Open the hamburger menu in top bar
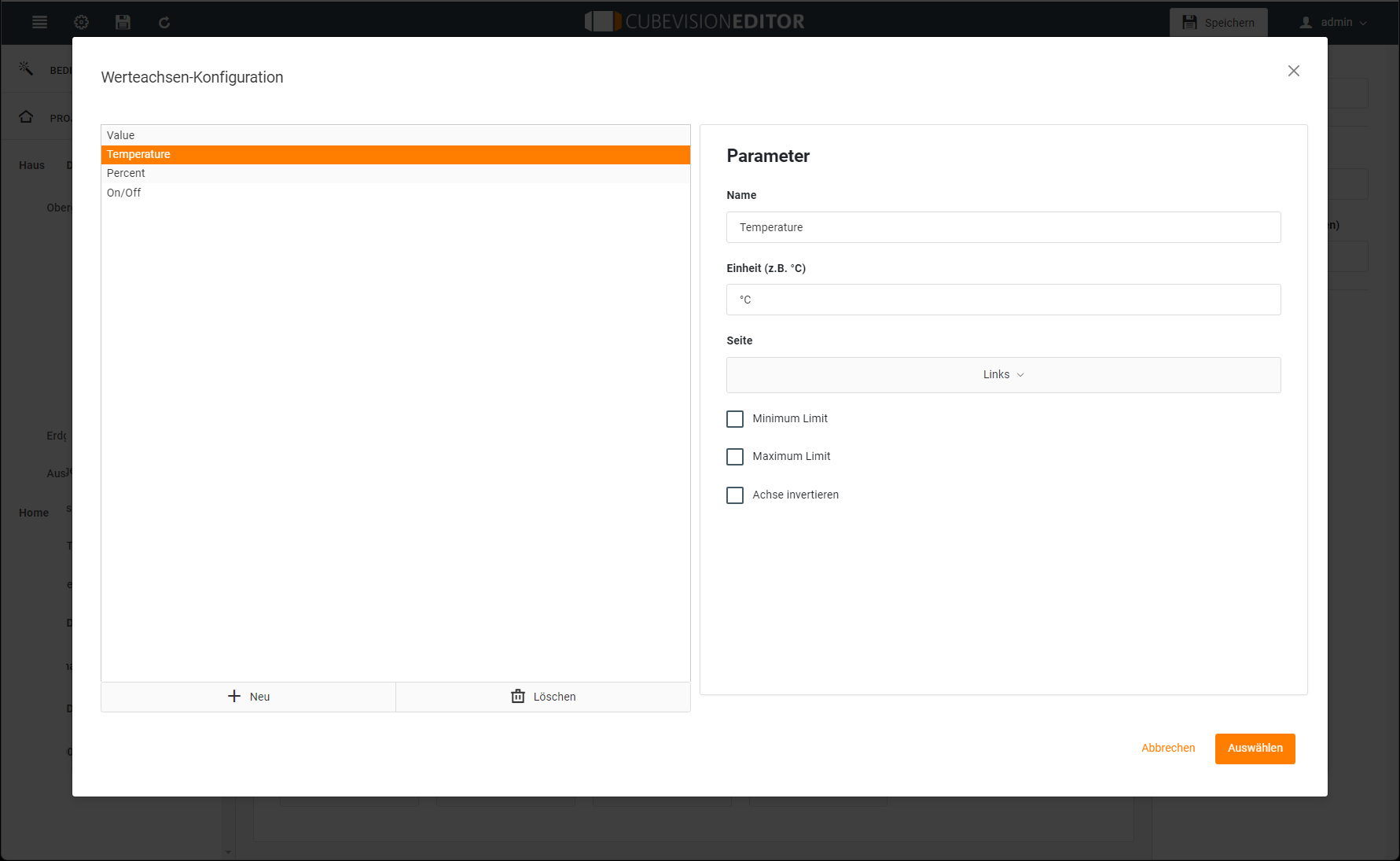This screenshot has width=1400, height=861. (x=39, y=22)
